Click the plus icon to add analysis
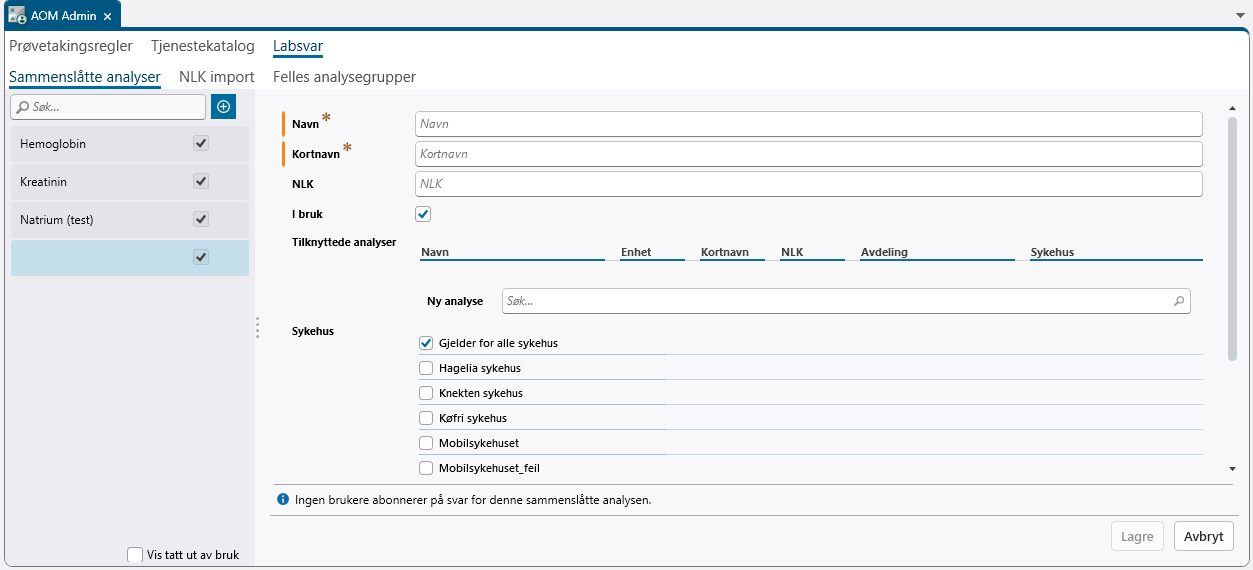The height and width of the screenshot is (570, 1253). coord(224,107)
